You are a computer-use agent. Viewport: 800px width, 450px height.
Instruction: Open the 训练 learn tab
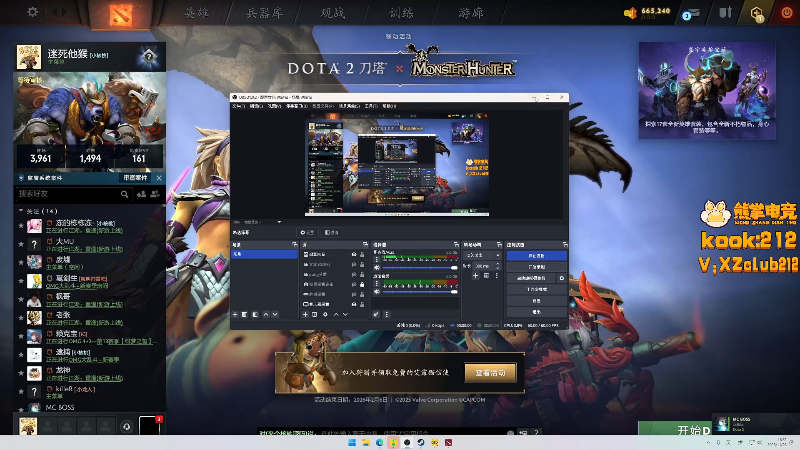[402, 13]
